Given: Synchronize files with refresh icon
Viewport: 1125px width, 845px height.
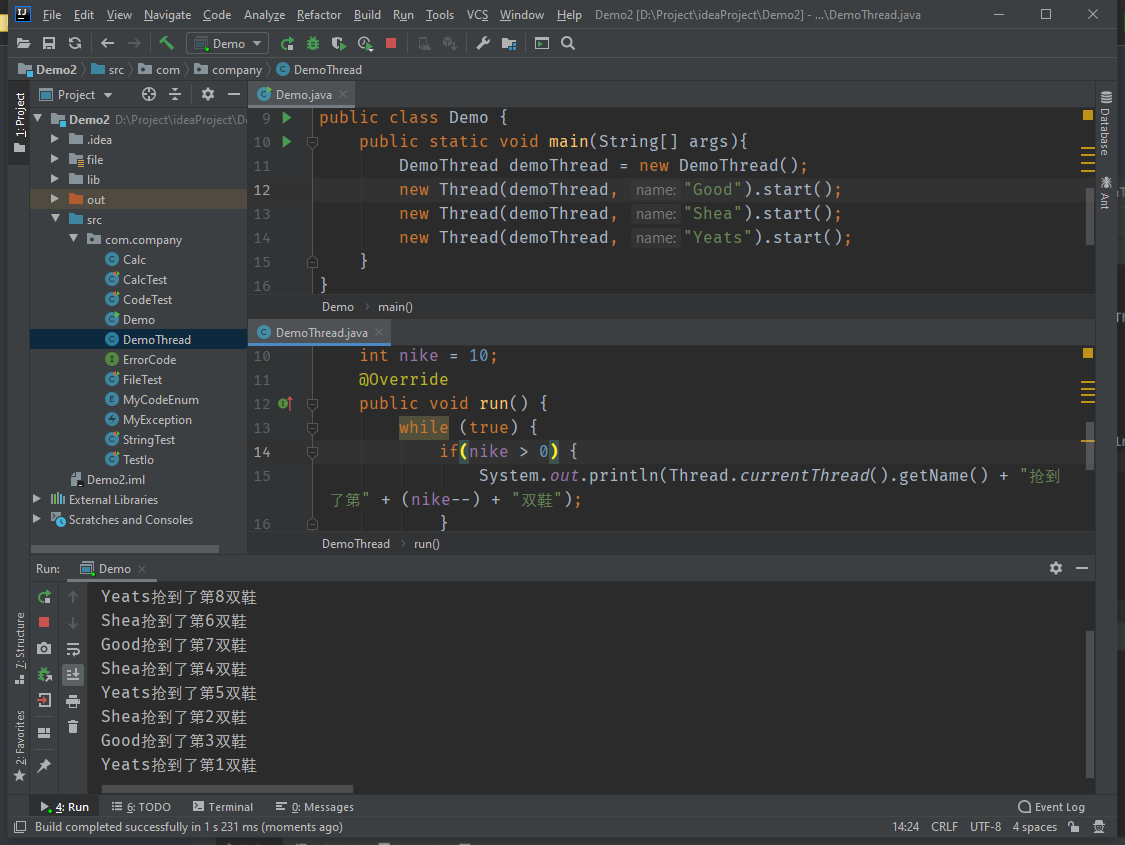Looking at the screenshot, I should point(75,44).
